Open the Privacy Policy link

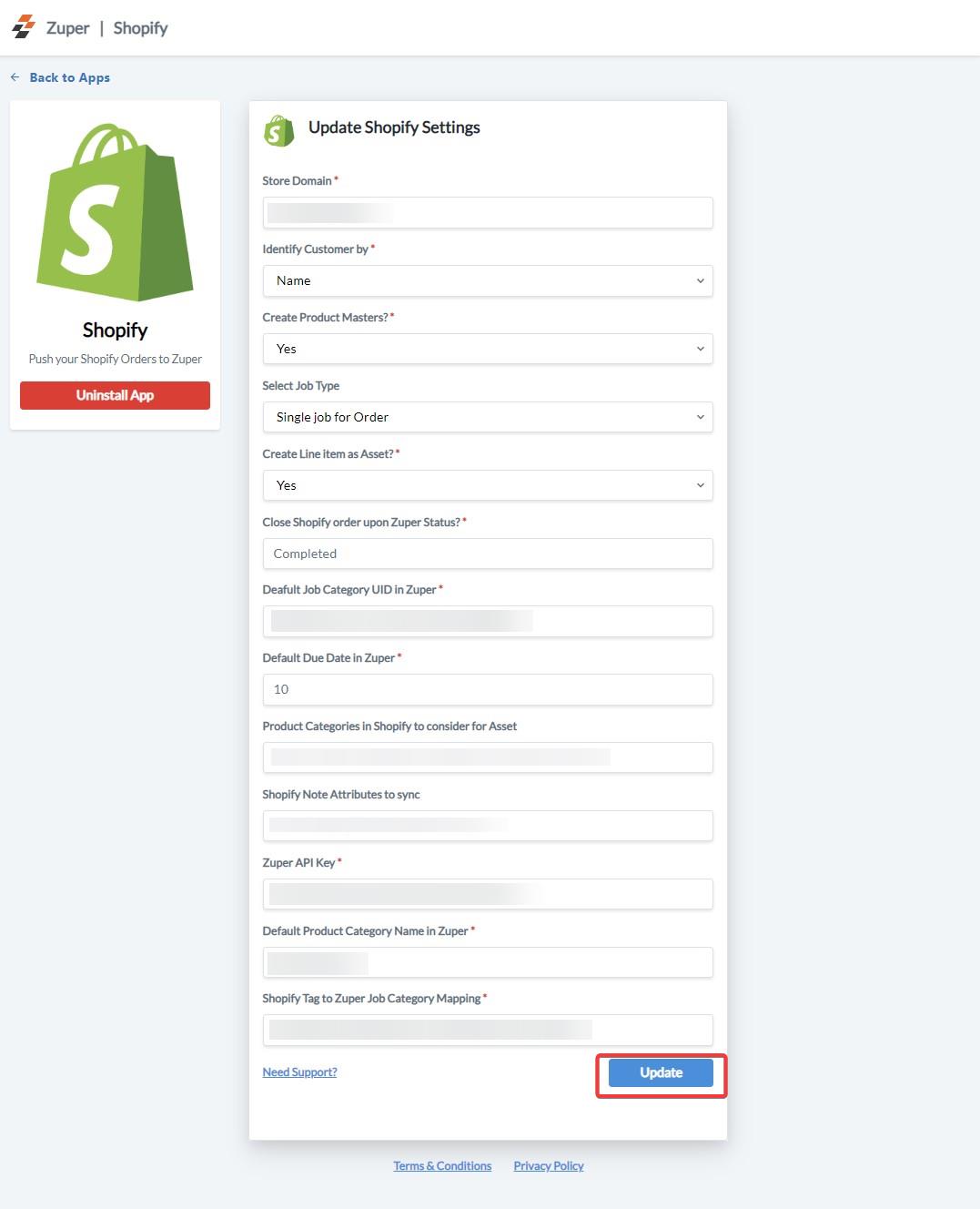coord(549,1166)
